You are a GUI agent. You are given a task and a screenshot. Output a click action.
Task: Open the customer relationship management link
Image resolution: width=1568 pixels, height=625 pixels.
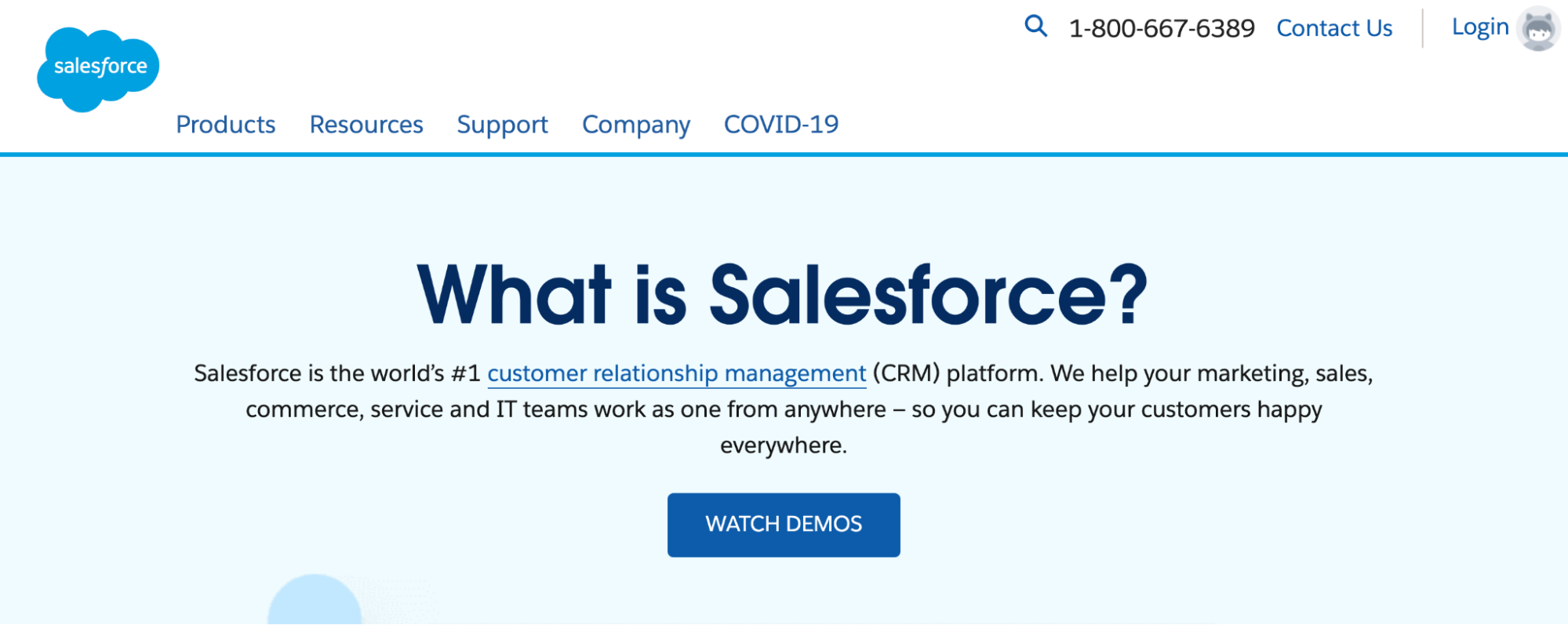(x=676, y=373)
